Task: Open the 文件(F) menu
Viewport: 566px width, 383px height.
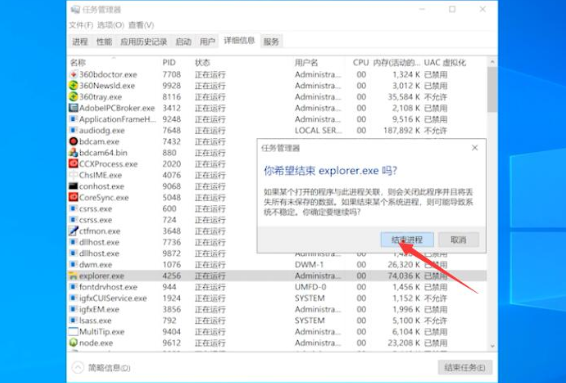Action: 81,25
